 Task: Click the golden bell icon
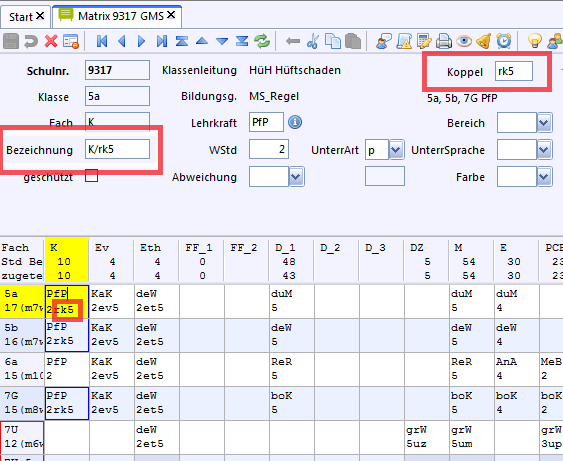[x=484, y=41]
